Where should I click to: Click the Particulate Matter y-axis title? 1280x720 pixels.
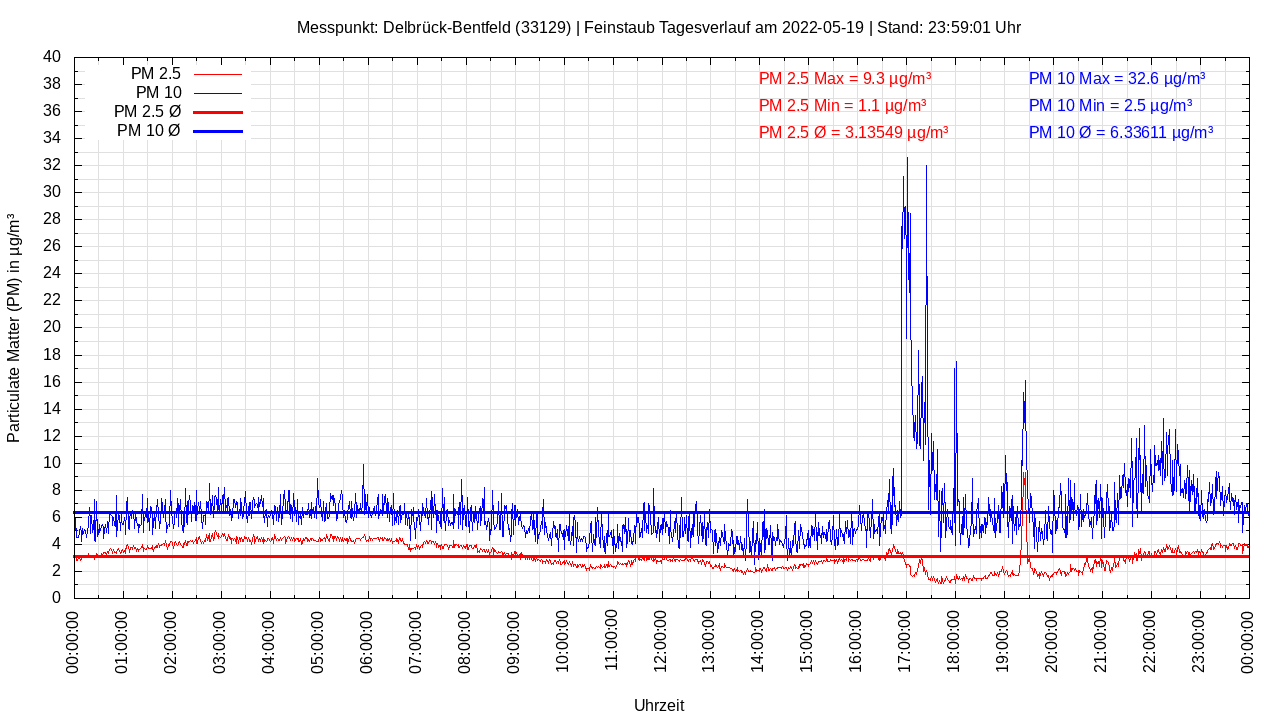[14, 328]
